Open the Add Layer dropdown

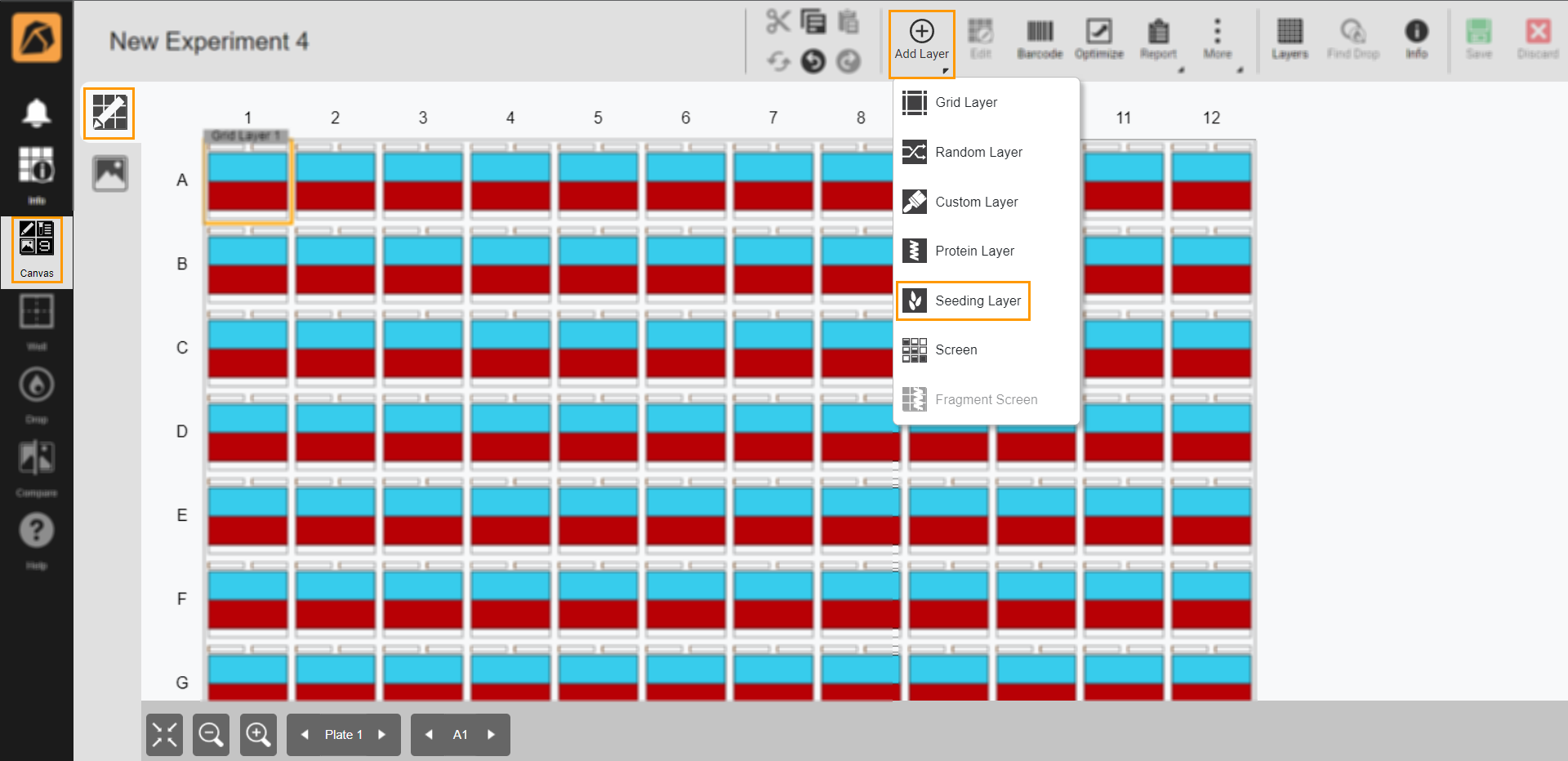[921, 39]
